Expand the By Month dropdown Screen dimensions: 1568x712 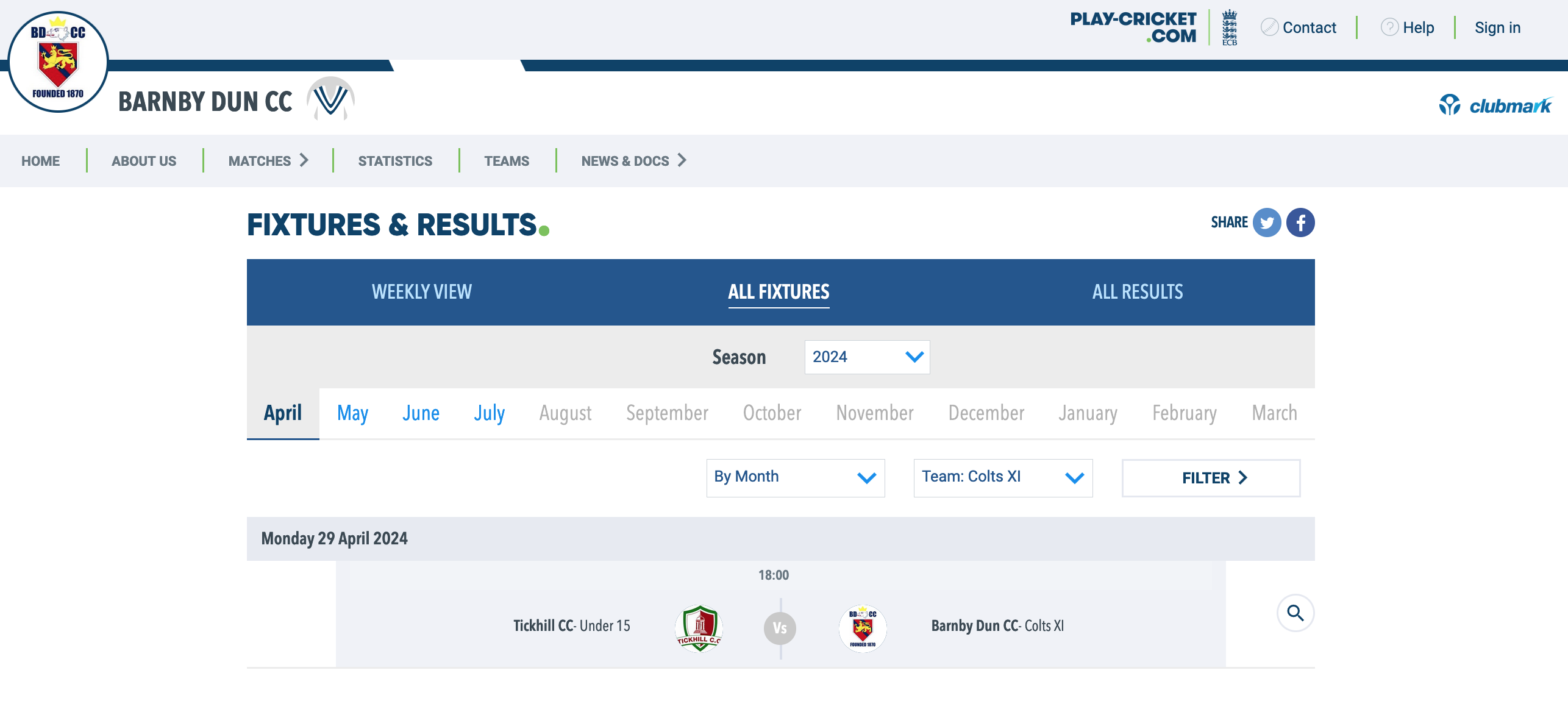(795, 477)
